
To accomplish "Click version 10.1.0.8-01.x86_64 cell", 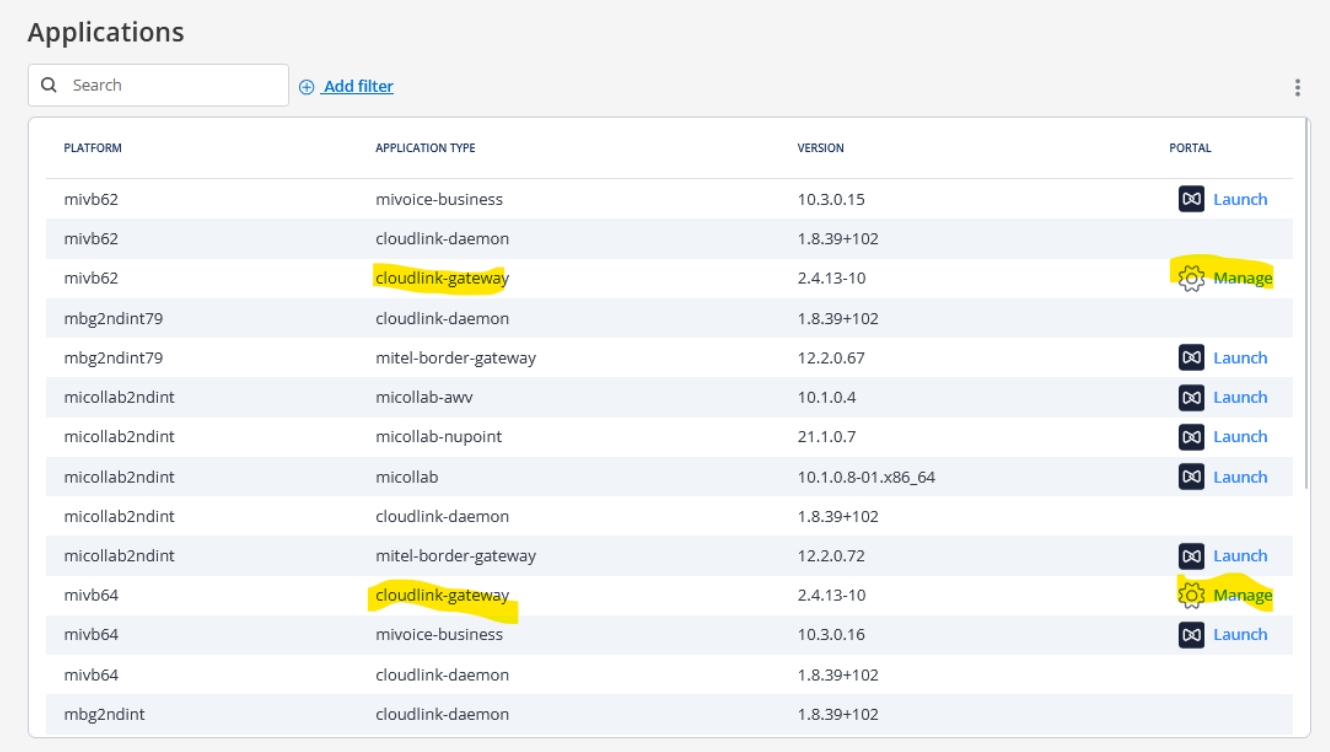I will click(x=866, y=476).
